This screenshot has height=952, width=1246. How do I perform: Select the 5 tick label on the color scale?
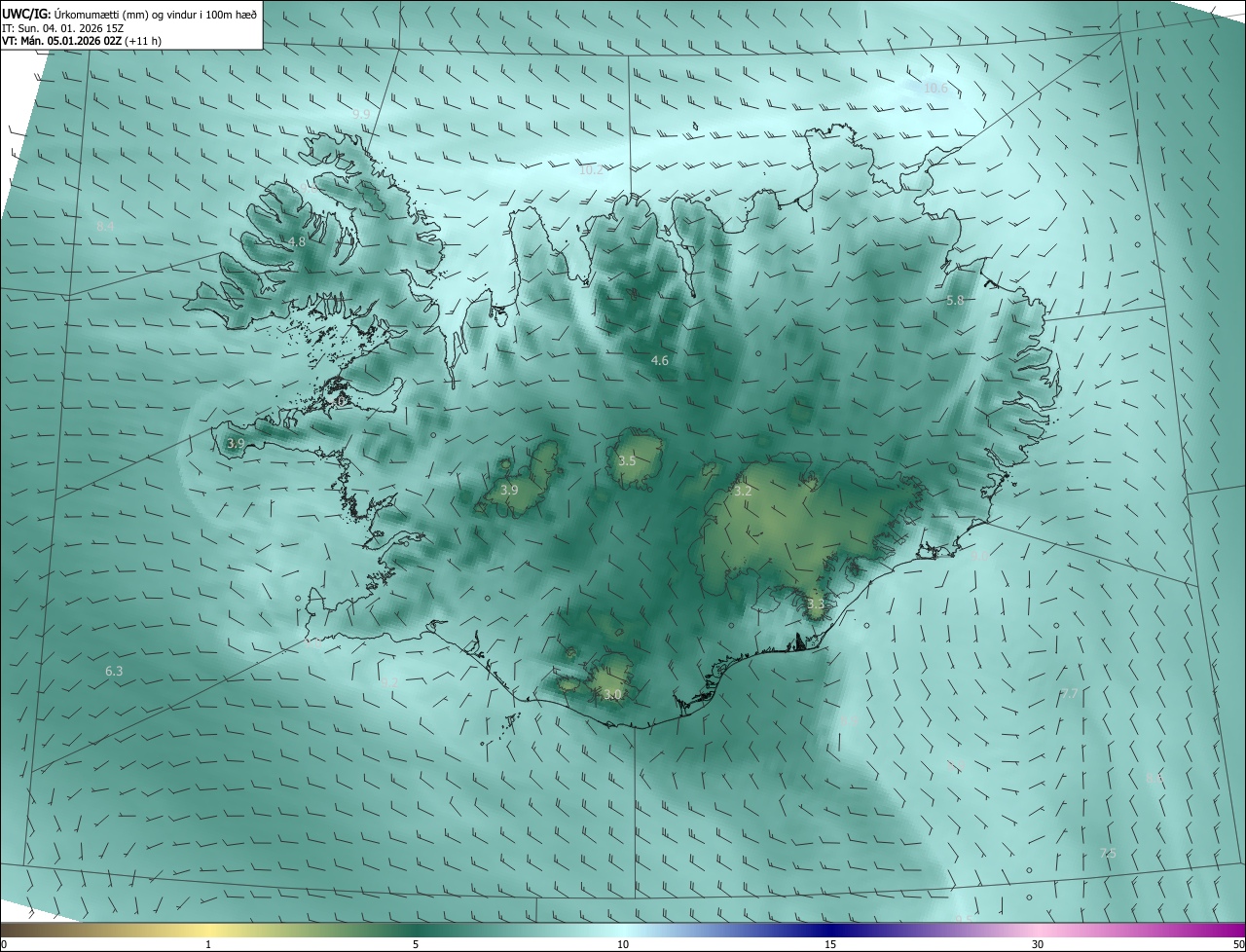coord(416,944)
